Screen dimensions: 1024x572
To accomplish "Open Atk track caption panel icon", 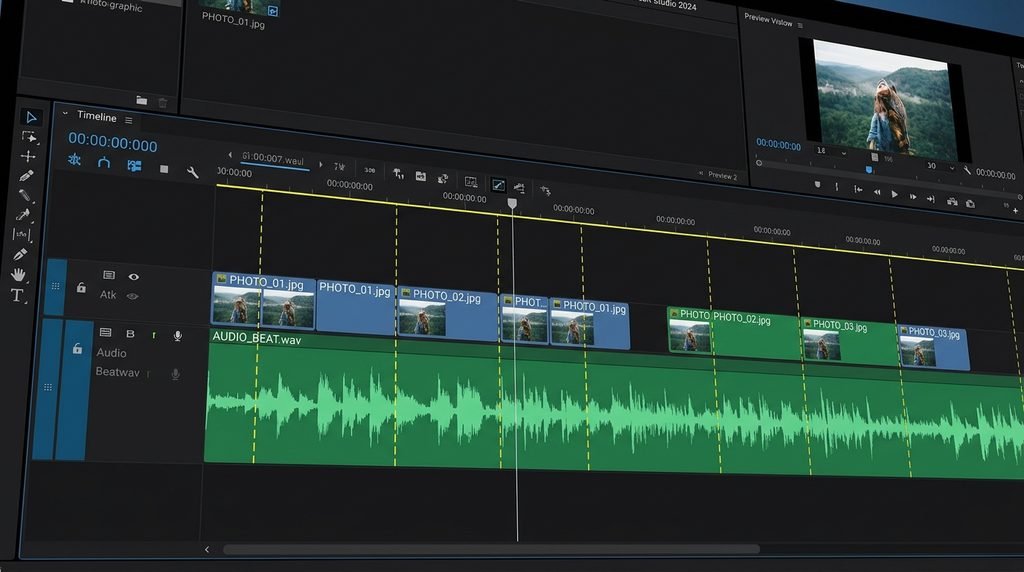I will (x=109, y=275).
